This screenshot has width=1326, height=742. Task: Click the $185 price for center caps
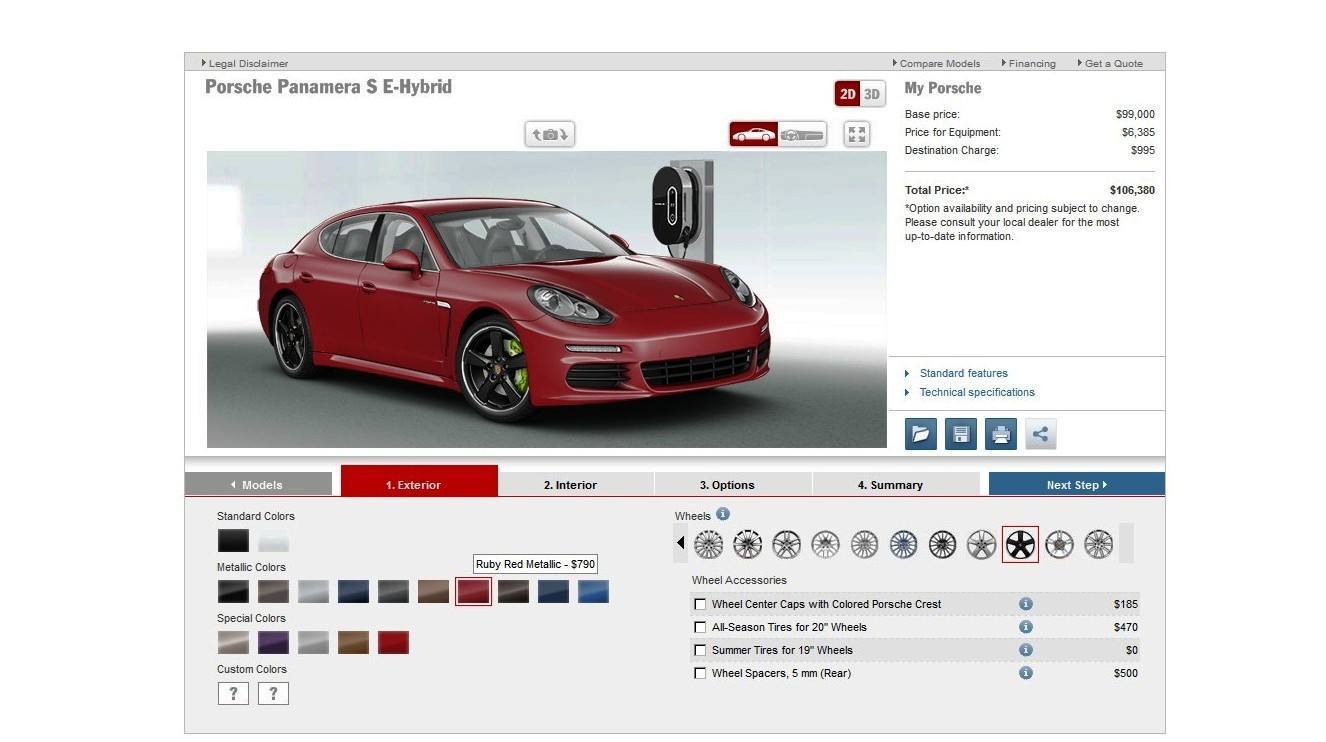tap(1126, 604)
